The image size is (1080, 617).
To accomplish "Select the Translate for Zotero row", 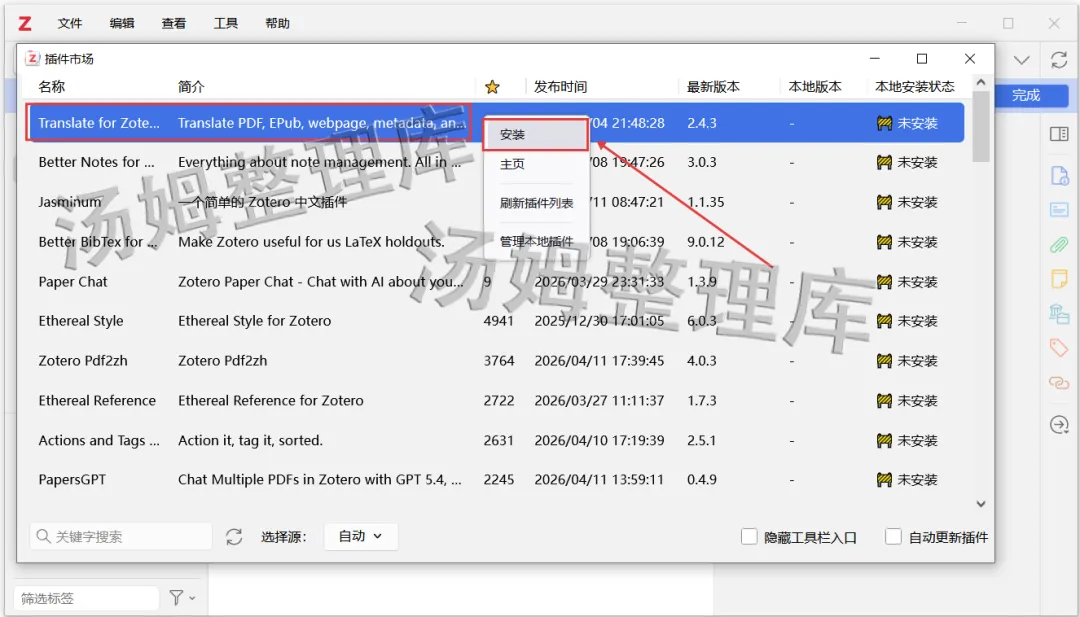I will [x=494, y=123].
